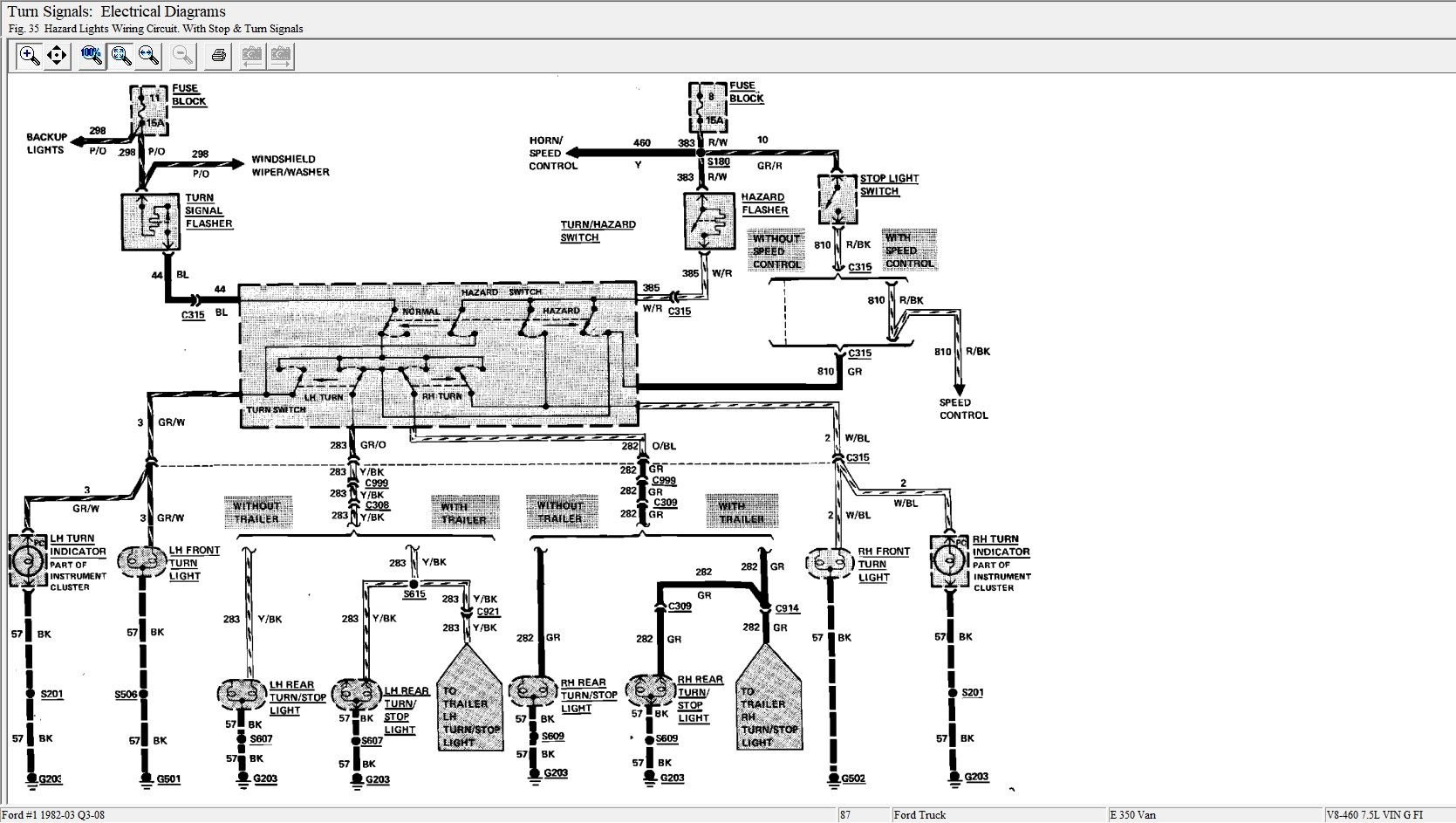The height and width of the screenshot is (823, 1456).
Task: Select the zoom in magnifier tool
Action: coord(30,57)
